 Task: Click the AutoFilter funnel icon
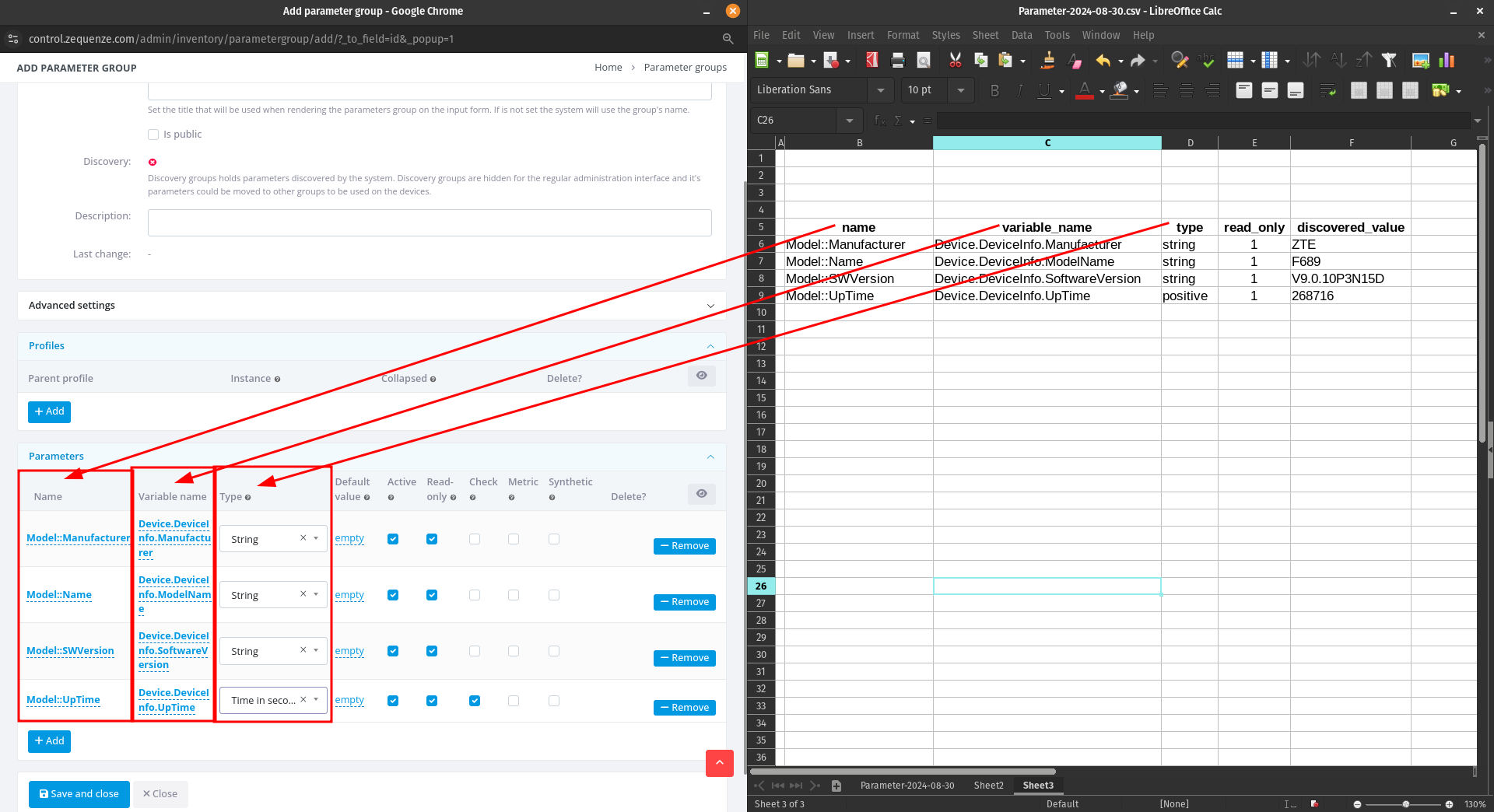[x=1389, y=61]
